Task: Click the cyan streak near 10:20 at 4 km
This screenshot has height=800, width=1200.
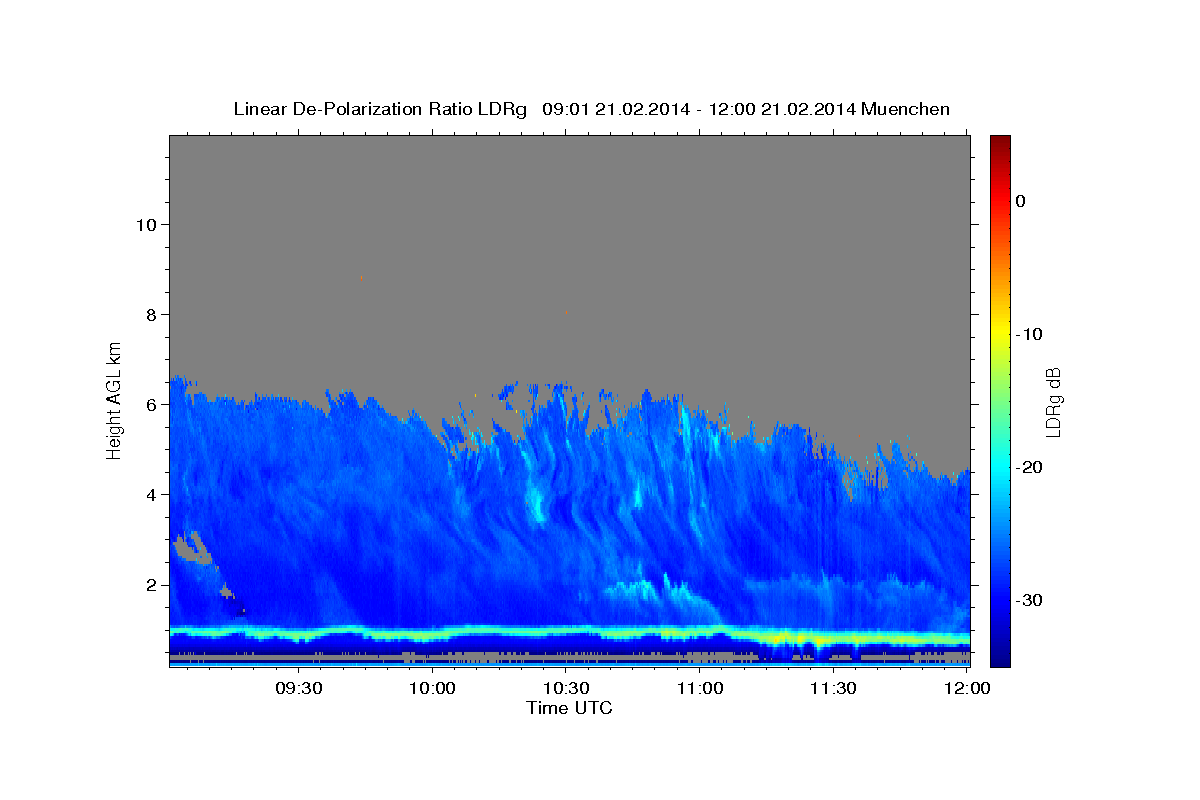Action: (537, 502)
